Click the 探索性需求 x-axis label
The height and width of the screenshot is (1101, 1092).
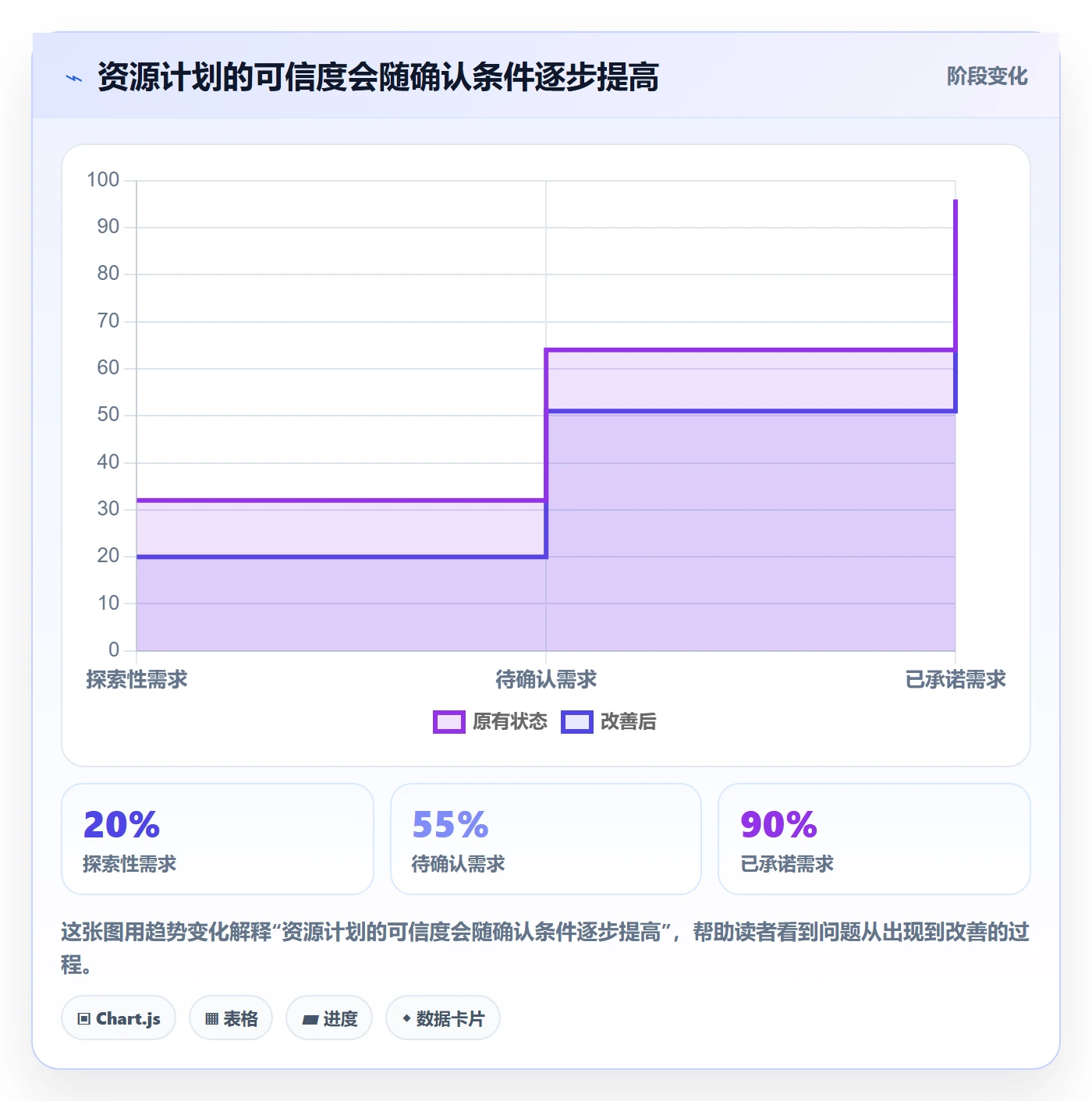pos(136,680)
